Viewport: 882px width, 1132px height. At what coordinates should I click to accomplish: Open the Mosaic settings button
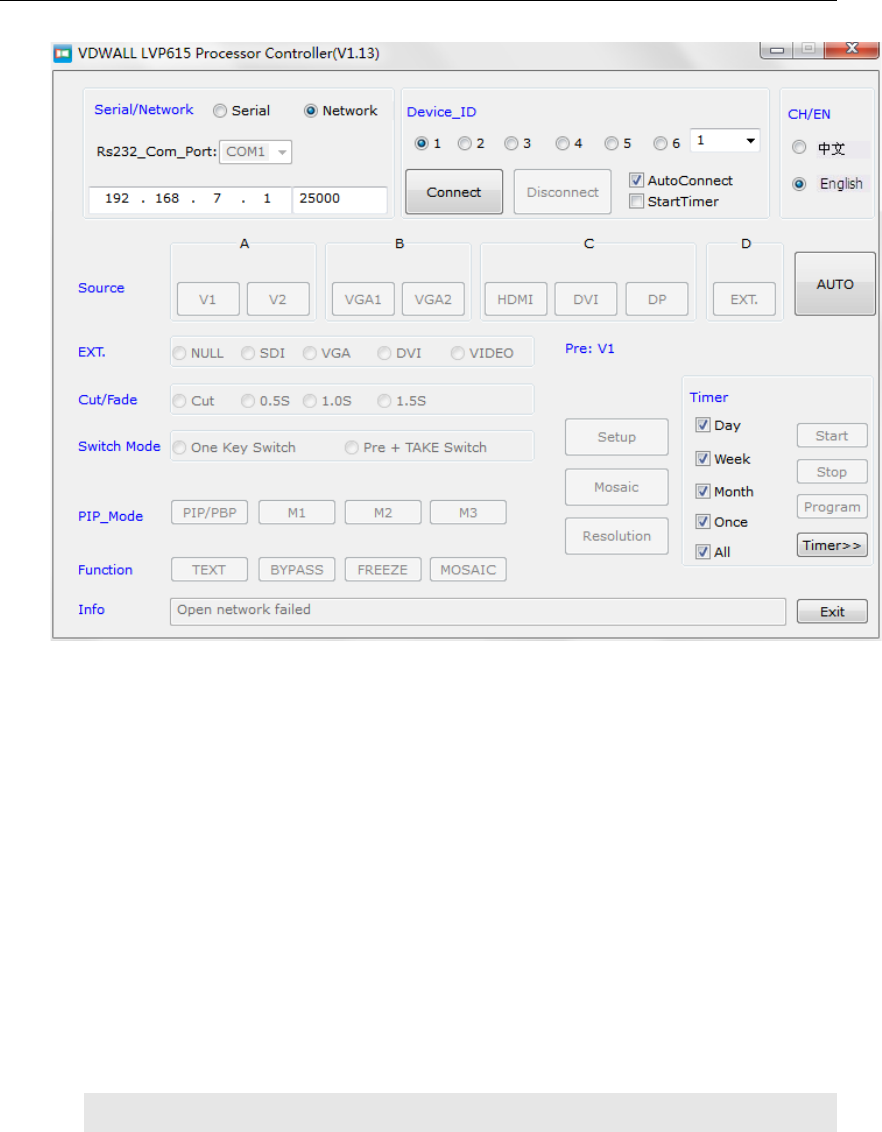coord(617,487)
